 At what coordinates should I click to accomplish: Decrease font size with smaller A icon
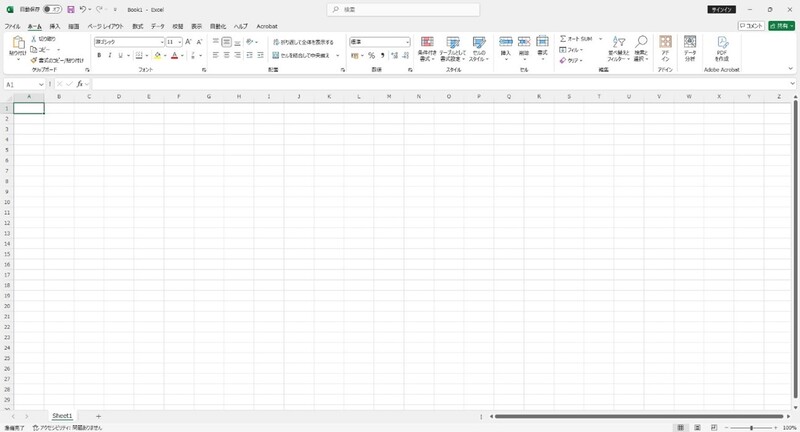(199, 42)
